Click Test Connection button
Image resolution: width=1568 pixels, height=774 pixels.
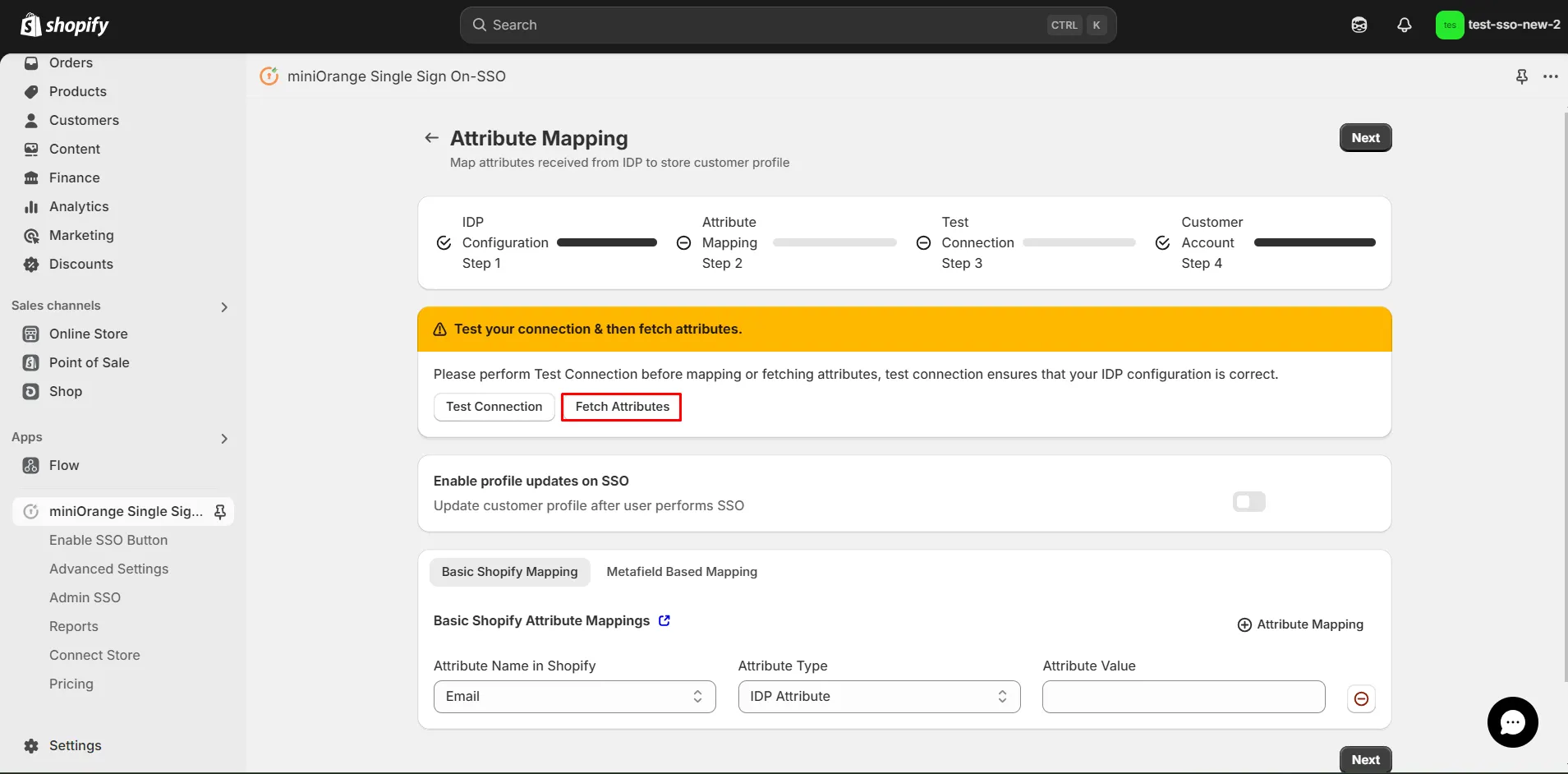click(x=494, y=407)
